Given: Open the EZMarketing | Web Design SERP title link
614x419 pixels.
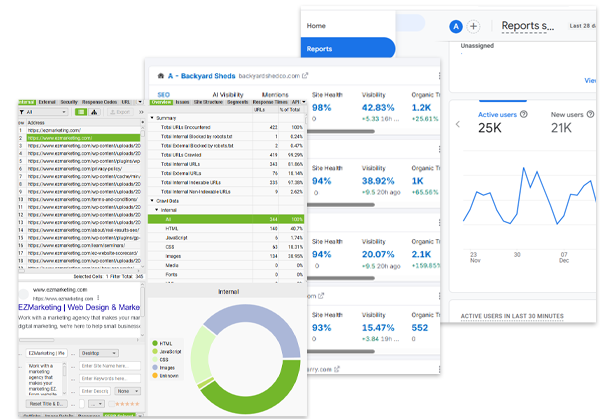Looking at the screenshot, I should 79,307.
